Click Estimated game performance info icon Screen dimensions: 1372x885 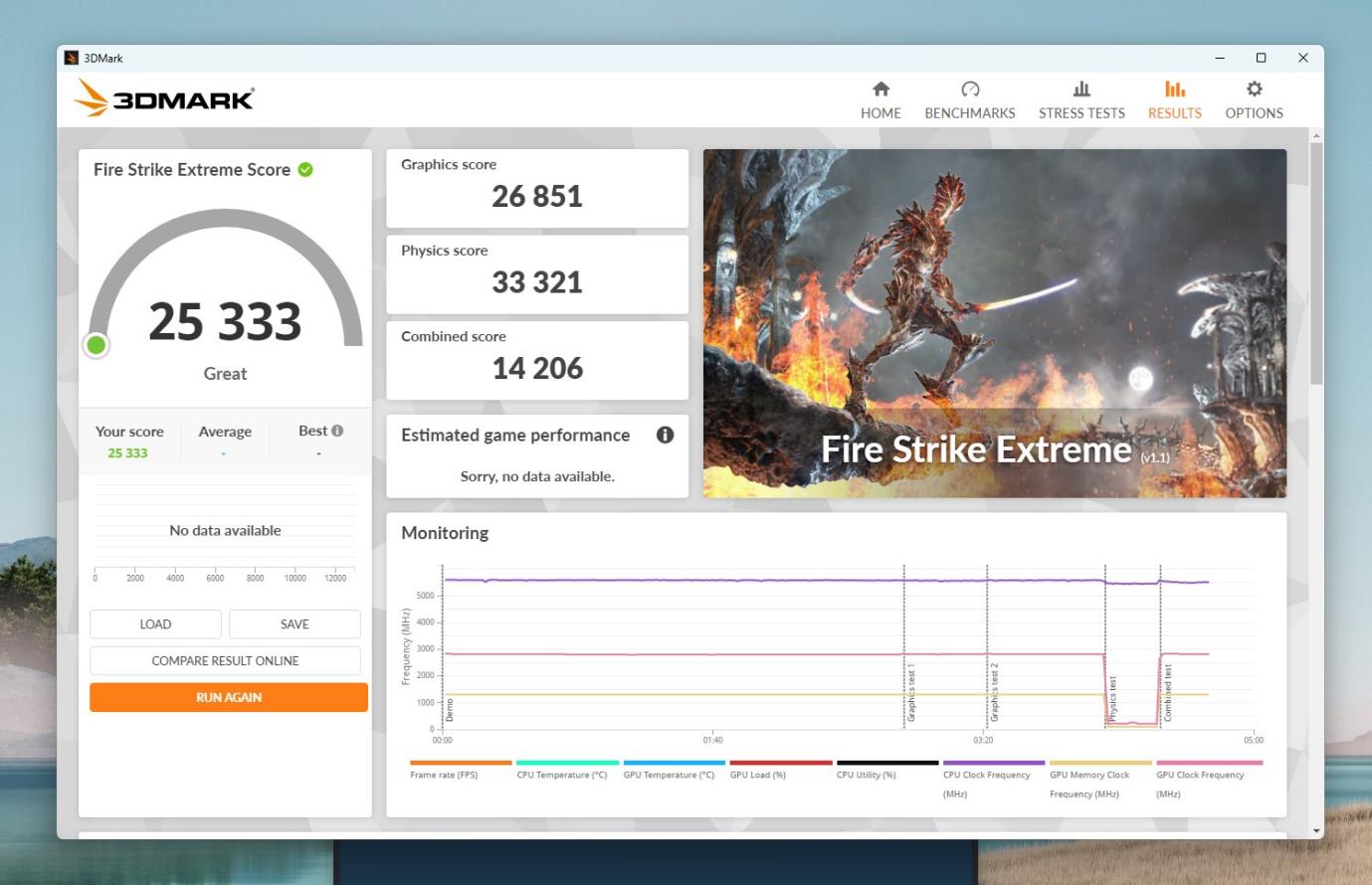coord(665,435)
